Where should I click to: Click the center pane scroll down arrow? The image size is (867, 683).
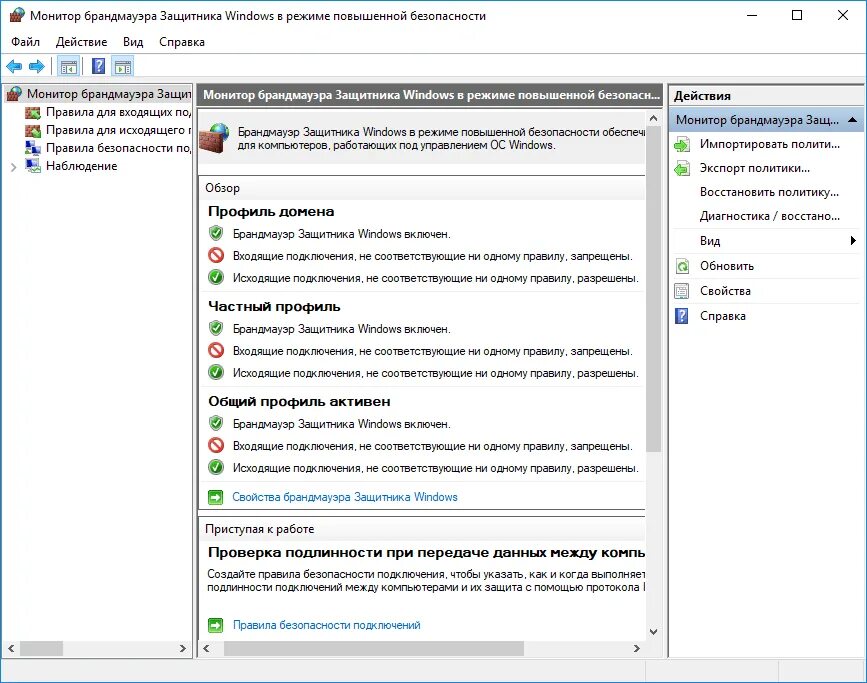click(654, 632)
